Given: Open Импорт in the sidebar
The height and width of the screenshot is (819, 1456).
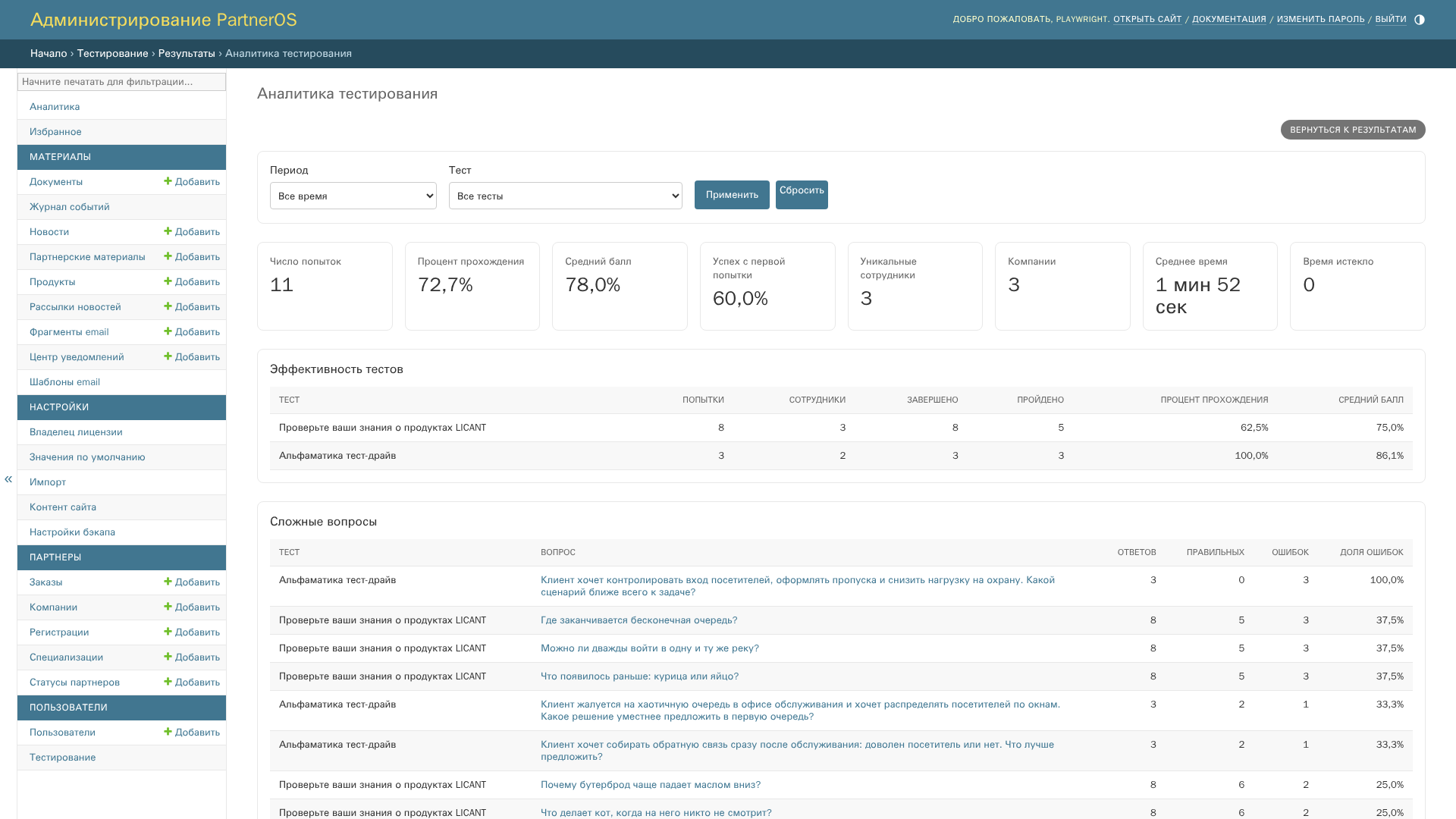Looking at the screenshot, I should 48,482.
